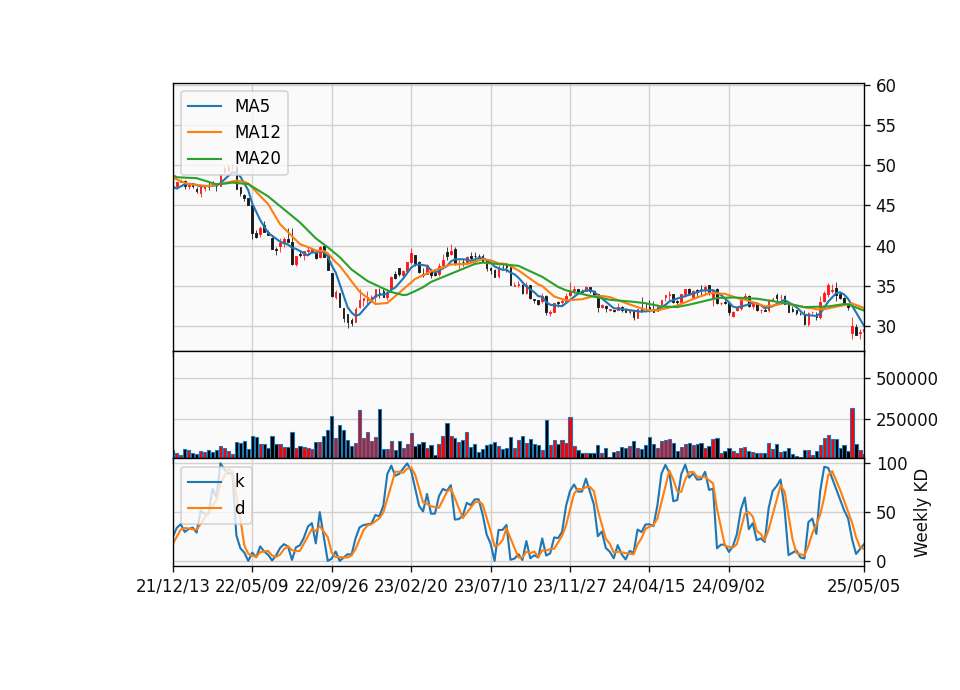This screenshot has width=960, height=690.
Task: Click the green MA20 legend line sample
Action: pyautogui.click(x=204, y=158)
